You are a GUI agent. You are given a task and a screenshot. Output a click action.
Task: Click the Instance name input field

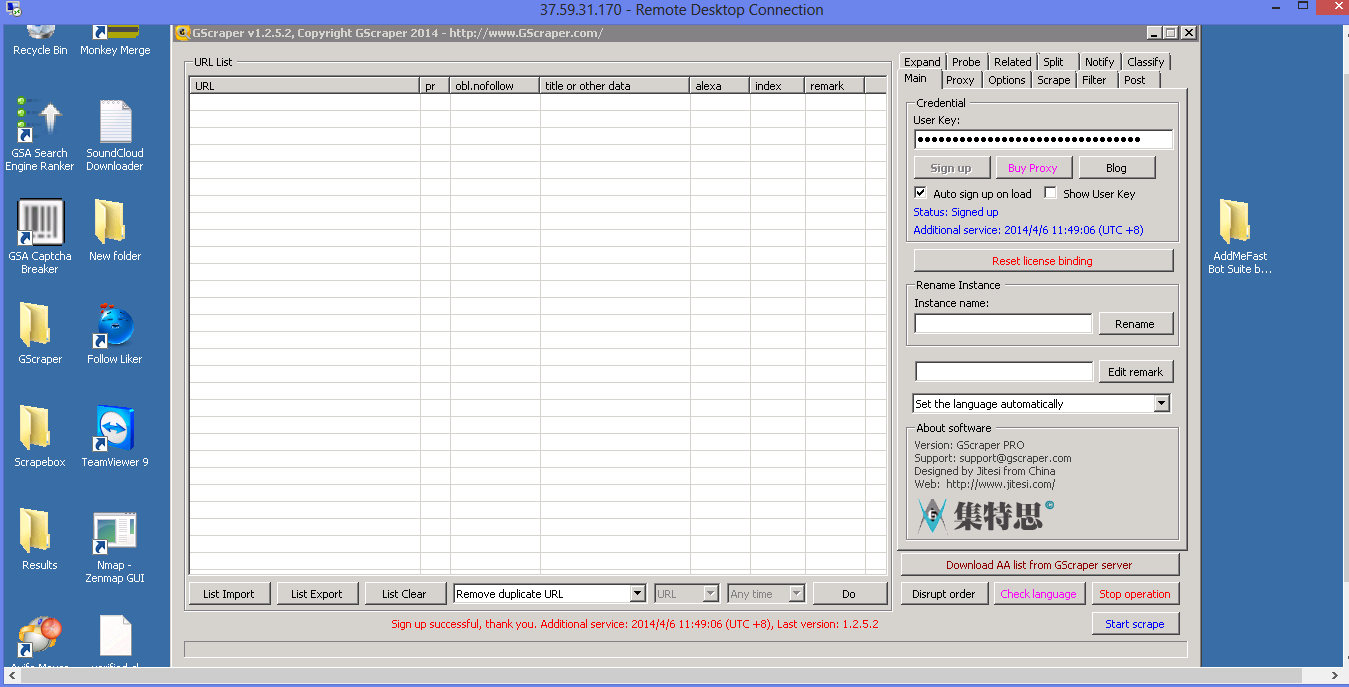click(1003, 324)
